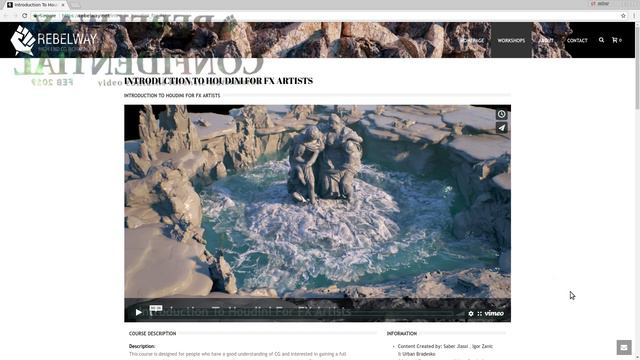The width and height of the screenshot is (640, 360).
Task: Click the 'Introduction to Houdini for FX Artists' heading
Action: click(218, 81)
